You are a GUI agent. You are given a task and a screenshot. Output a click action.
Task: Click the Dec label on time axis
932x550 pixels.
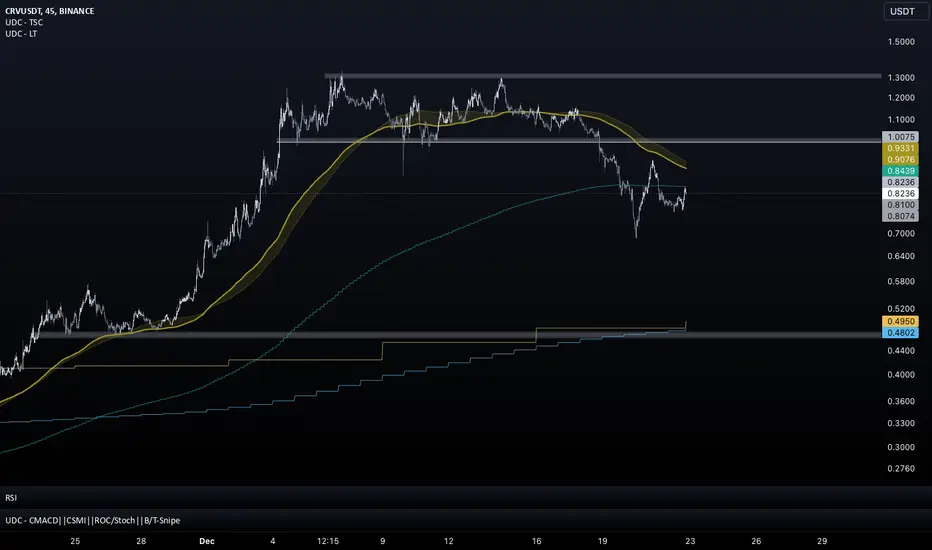[207, 541]
